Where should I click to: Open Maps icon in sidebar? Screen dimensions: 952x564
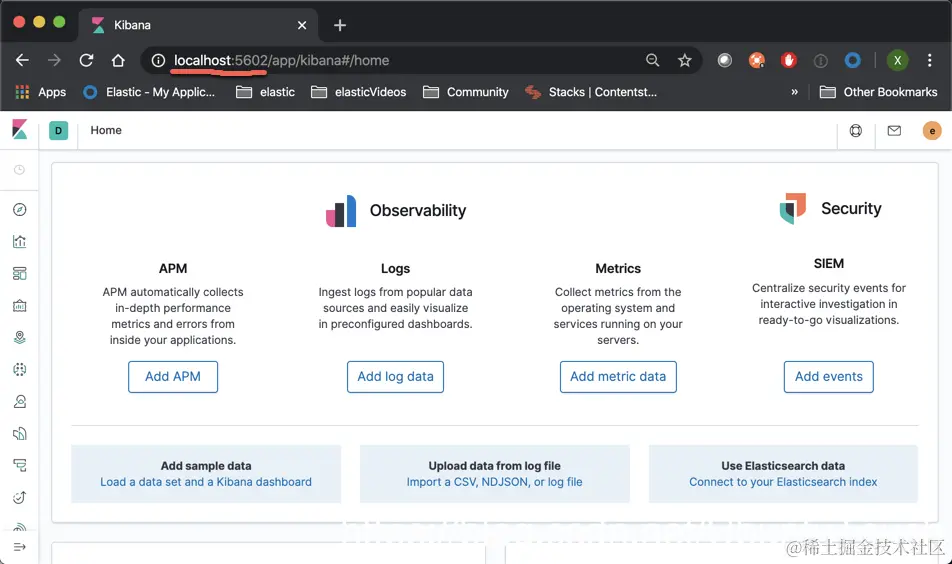pyautogui.click(x=19, y=338)
